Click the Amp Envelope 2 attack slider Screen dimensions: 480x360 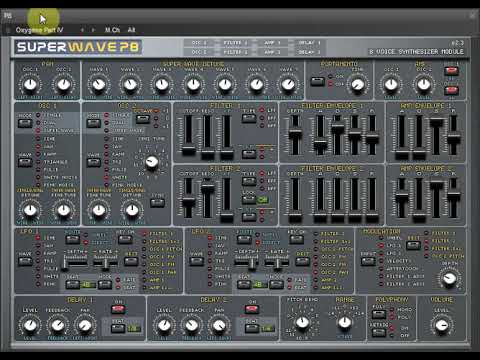pos(402,199)
